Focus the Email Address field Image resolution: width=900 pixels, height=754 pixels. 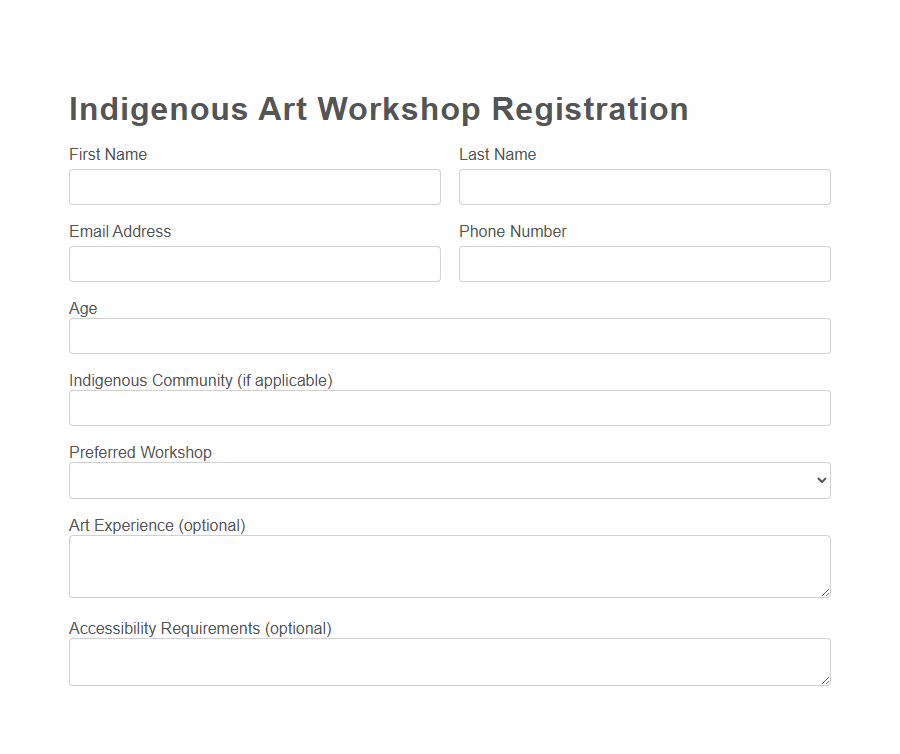(254, 264)
